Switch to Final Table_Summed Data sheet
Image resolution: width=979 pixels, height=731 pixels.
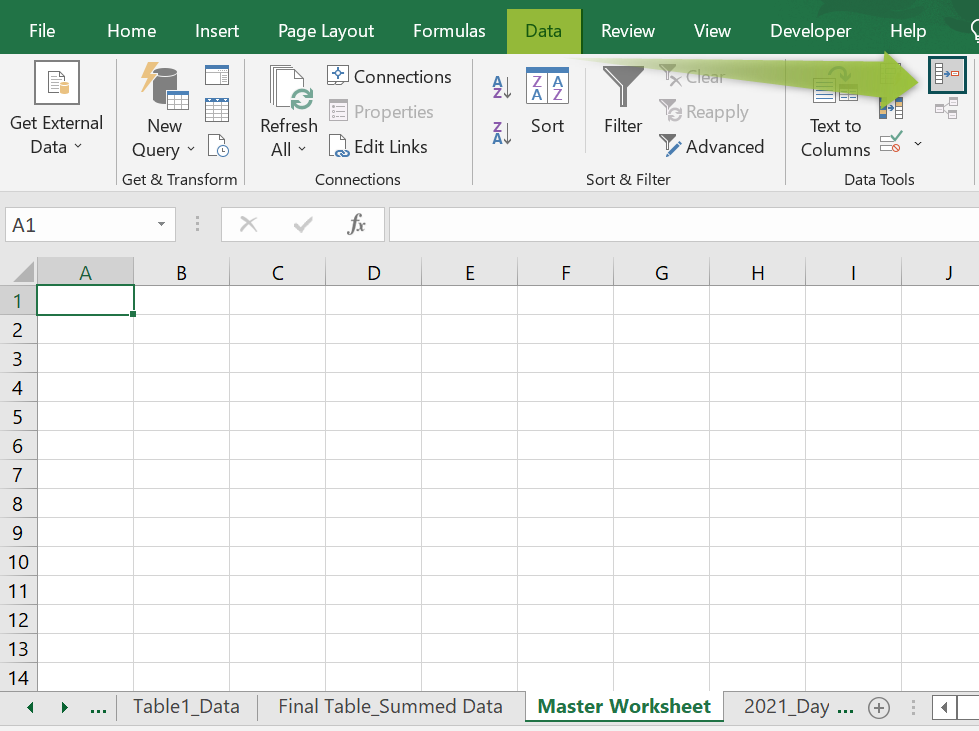(390, 706)
